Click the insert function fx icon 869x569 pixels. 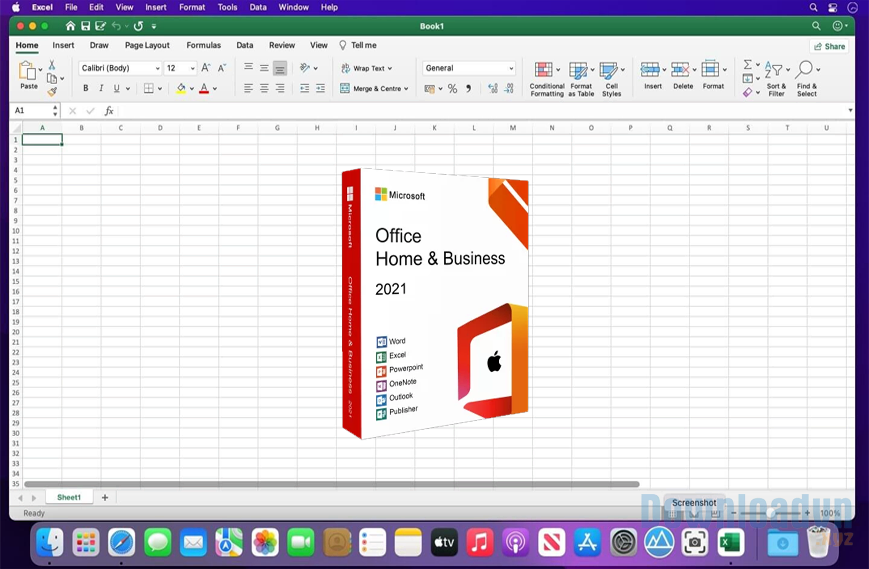click(x=109, y=111)
